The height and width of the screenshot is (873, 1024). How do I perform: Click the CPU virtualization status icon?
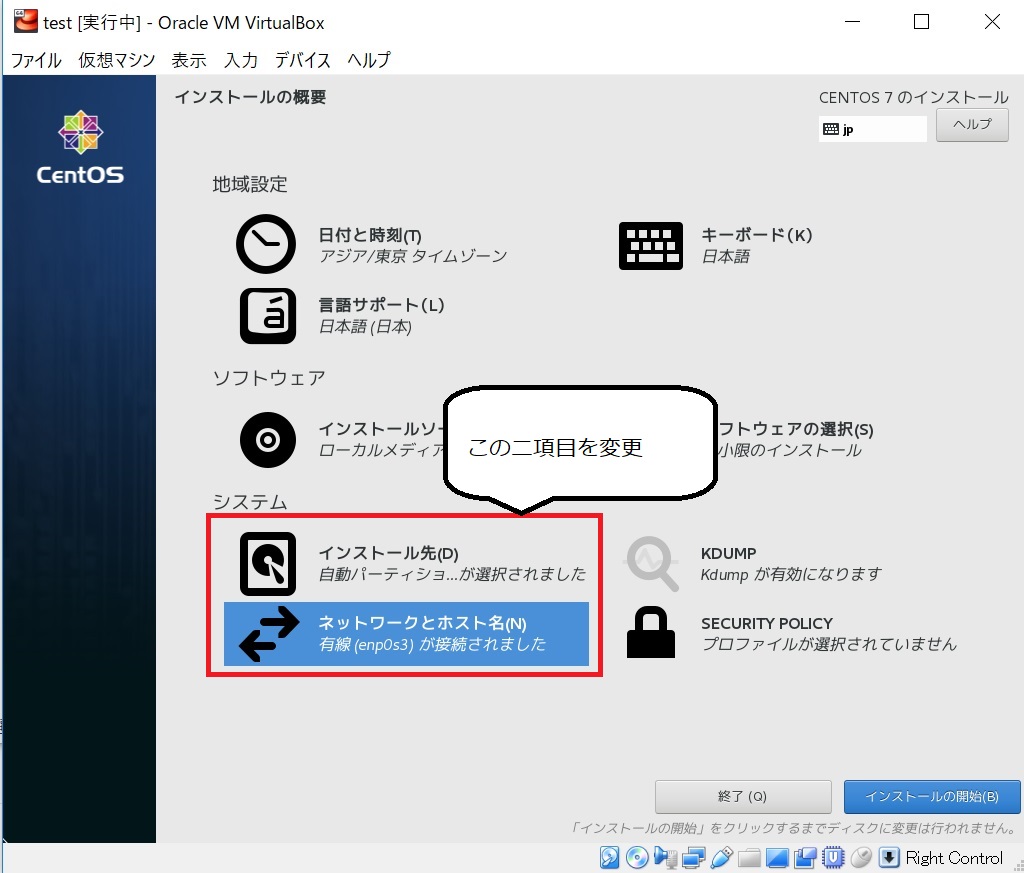[833, 857]
